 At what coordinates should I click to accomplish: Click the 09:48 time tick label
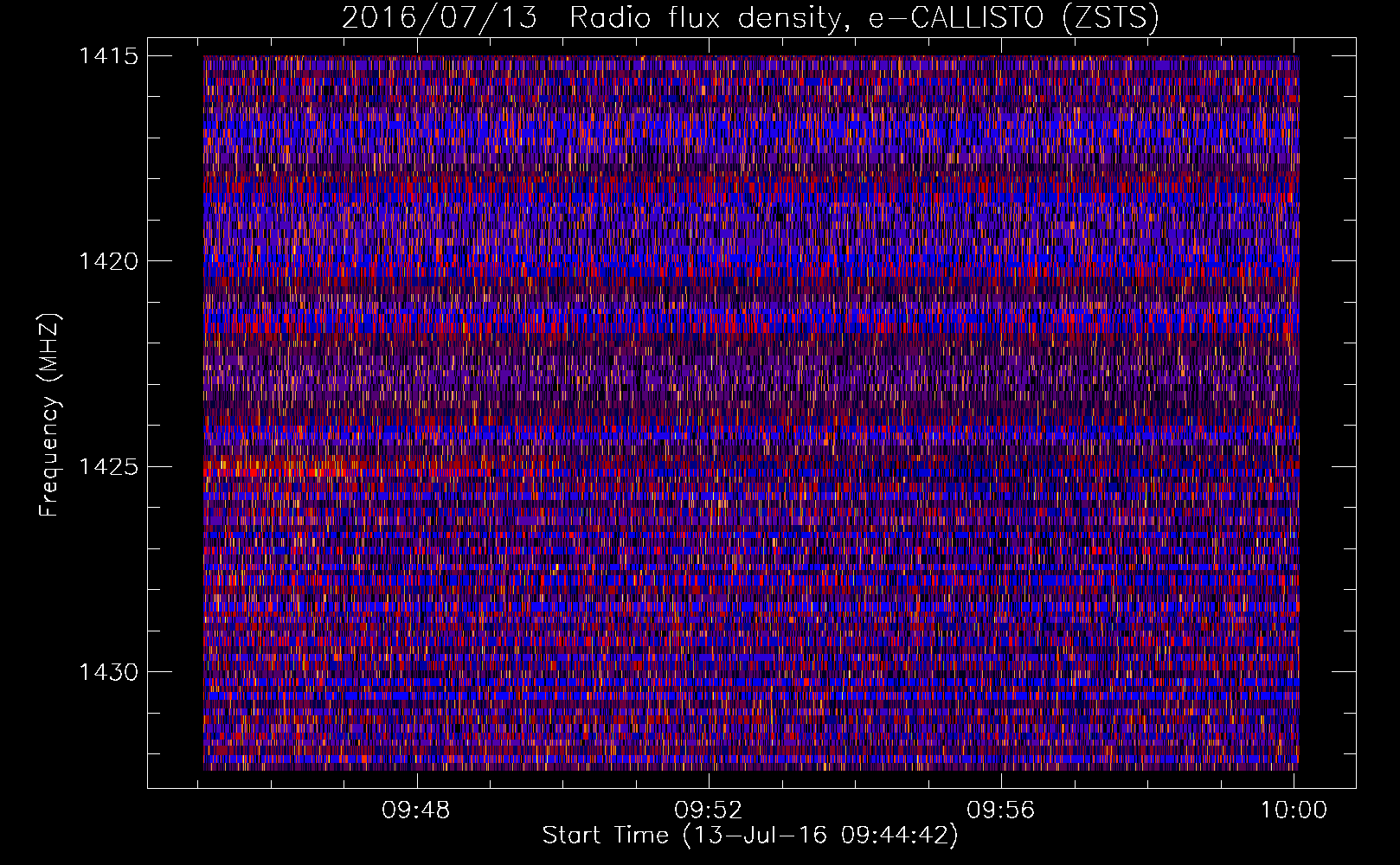417,811
